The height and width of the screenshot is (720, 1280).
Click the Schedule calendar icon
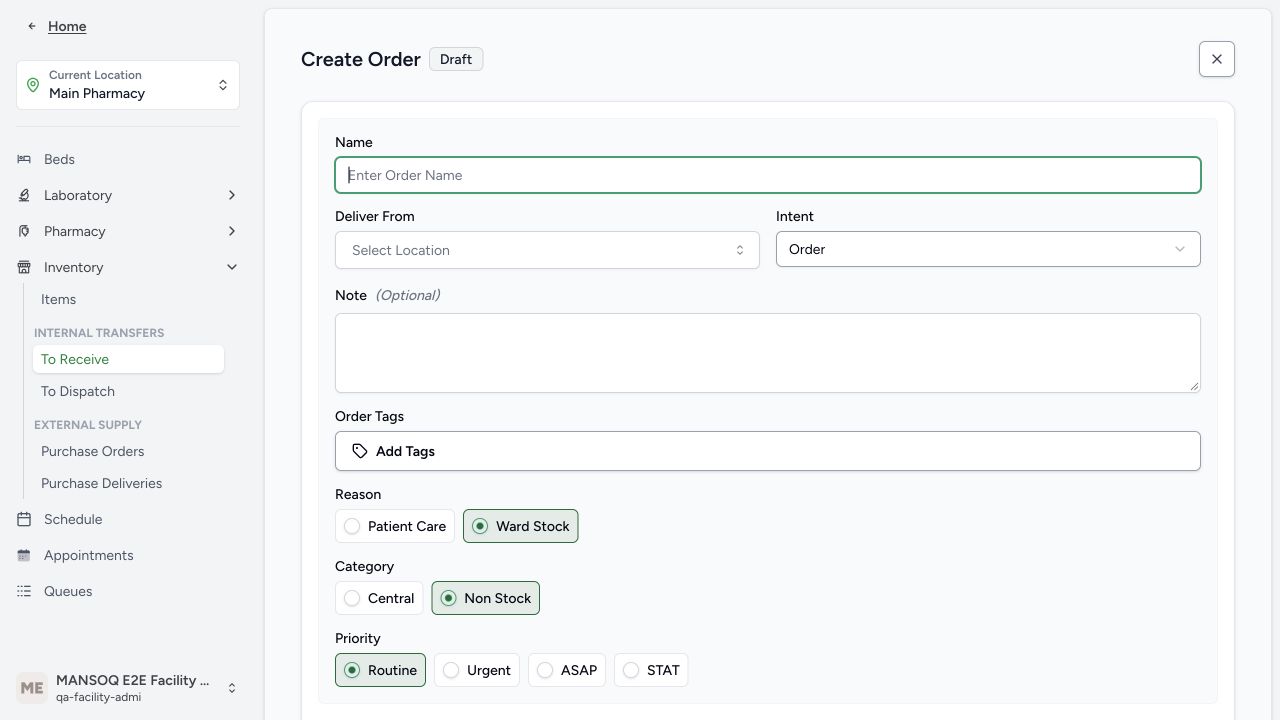(24, 519)
